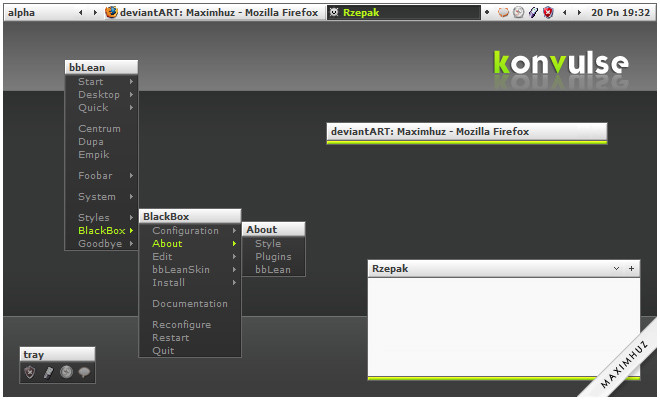Image resolution: width=660 pixels, height=400 pixels.
Task: Click the Firefox window title bar on the desktop
Action: [x=467, y=132]
